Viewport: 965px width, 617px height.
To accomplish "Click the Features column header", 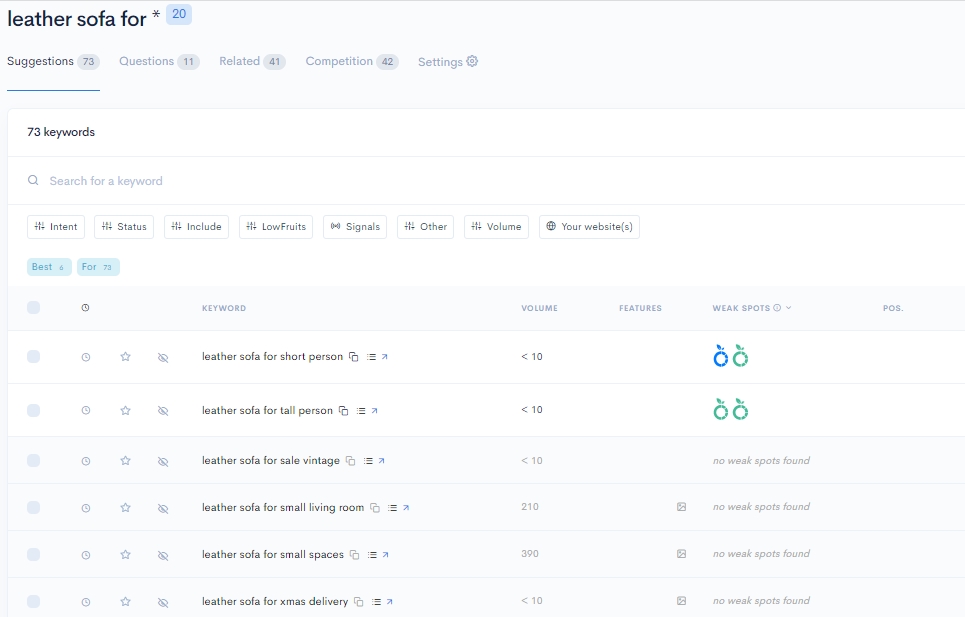I will tap(641, 308).
